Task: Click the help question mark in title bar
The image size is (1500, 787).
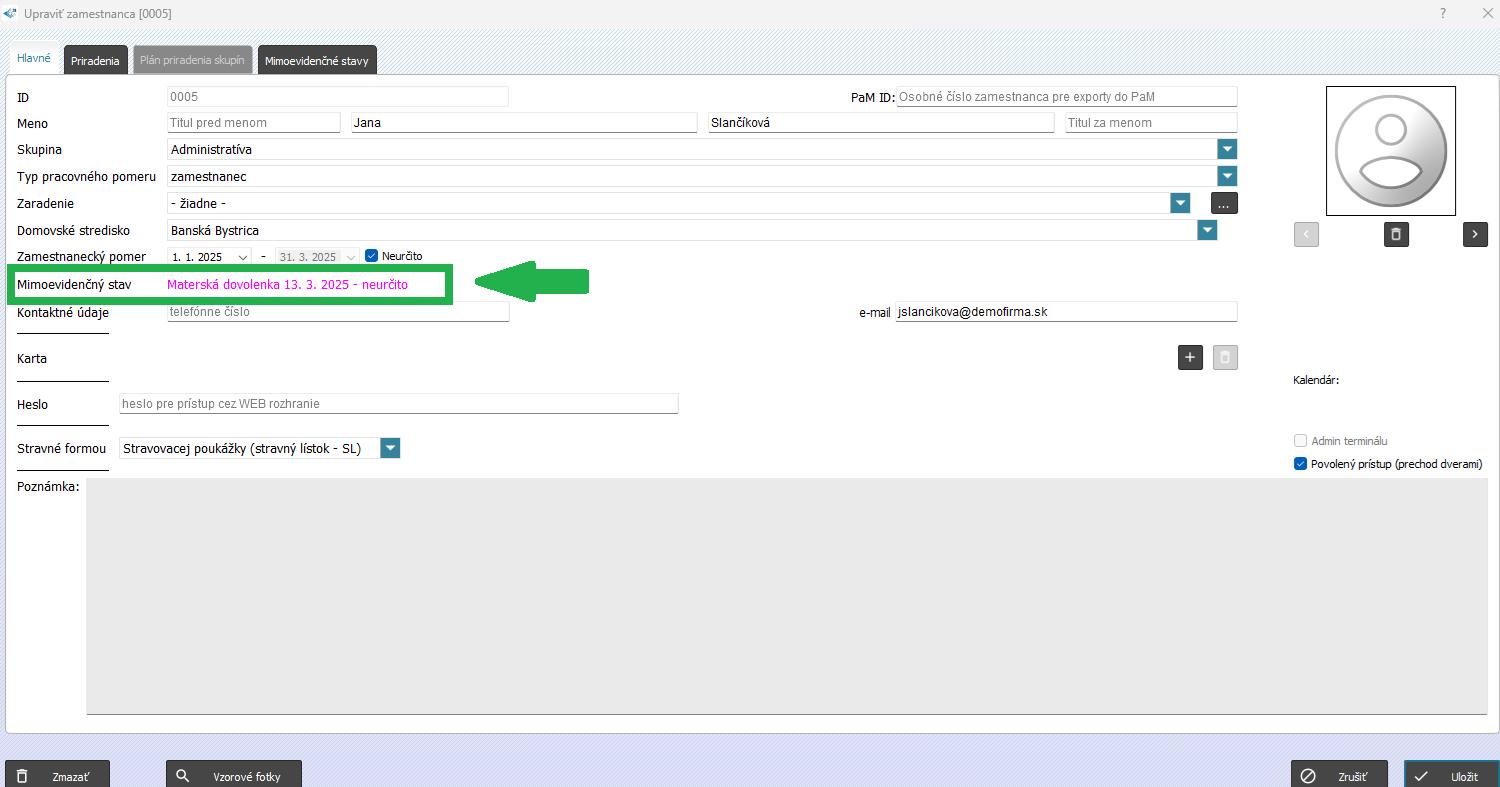Action: [1443, 13]
